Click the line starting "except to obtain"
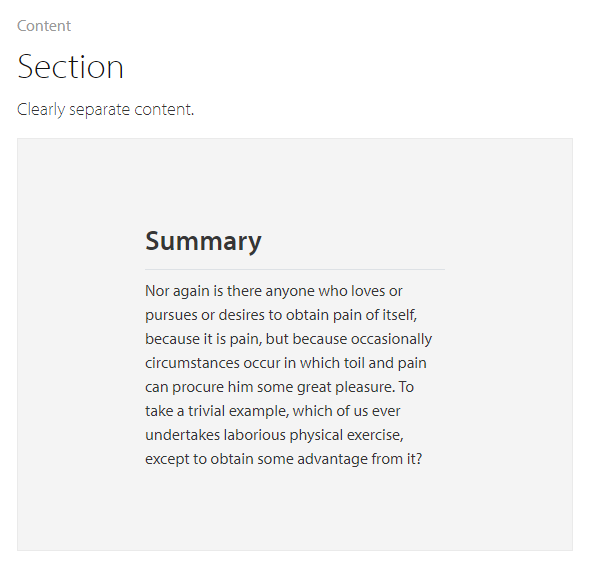The image size is (612, 569). click(284, 459)
